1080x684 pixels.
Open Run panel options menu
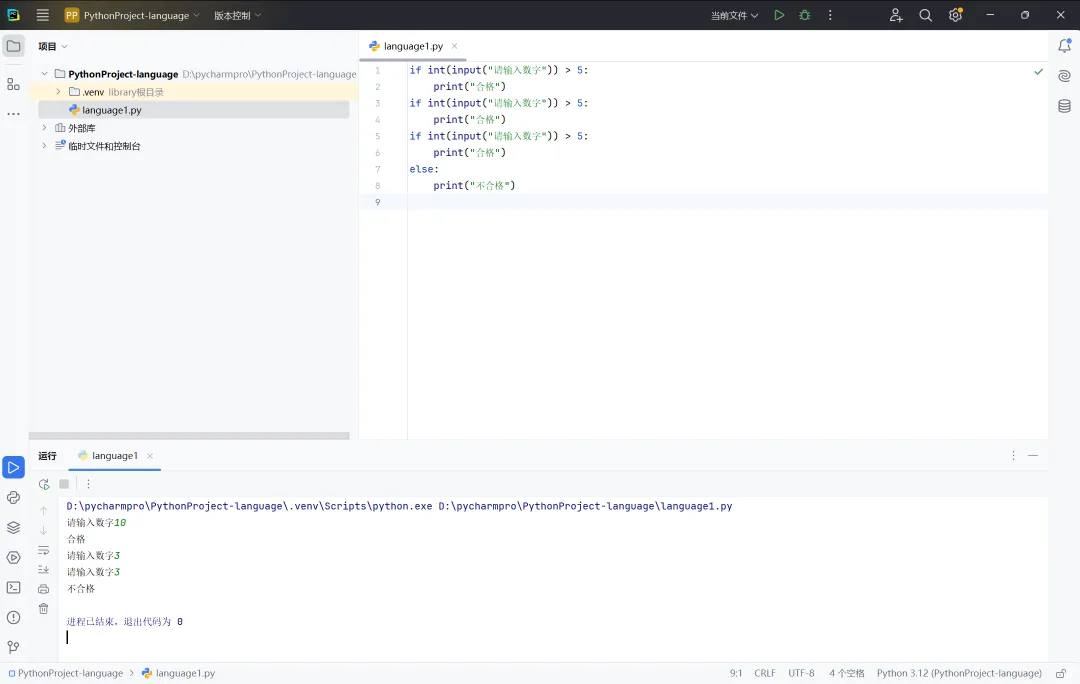[1013, 455]
